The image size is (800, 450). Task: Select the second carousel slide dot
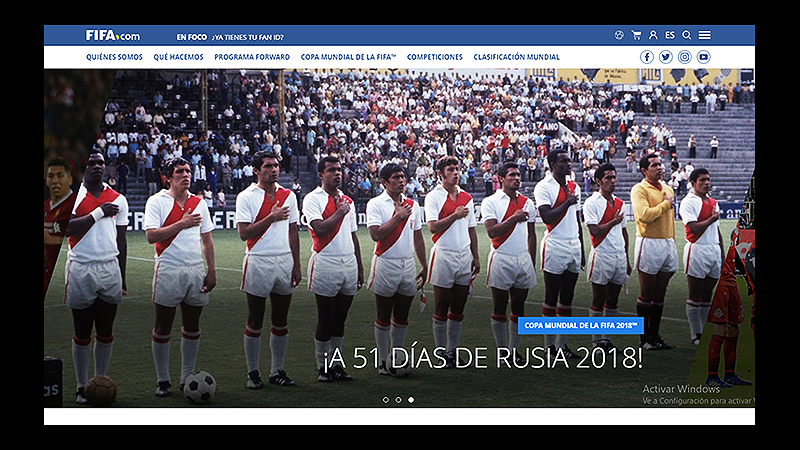398,400
